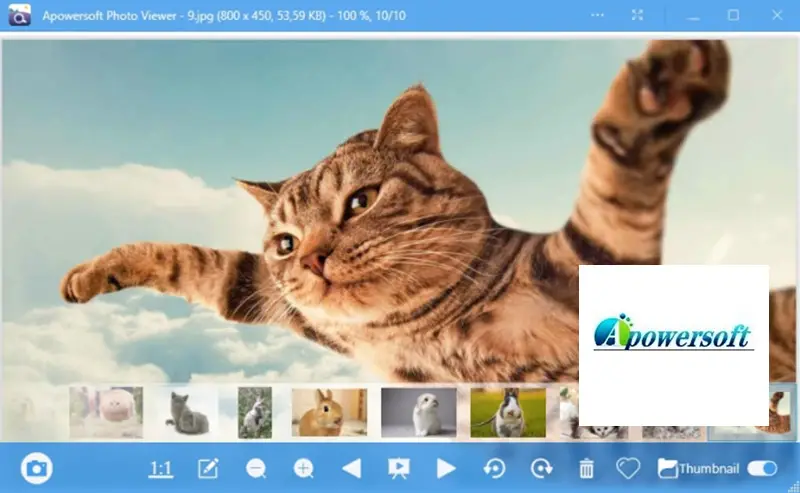Maximize the Photo Viewer window

pyautogui.click(x=733, y=15)
